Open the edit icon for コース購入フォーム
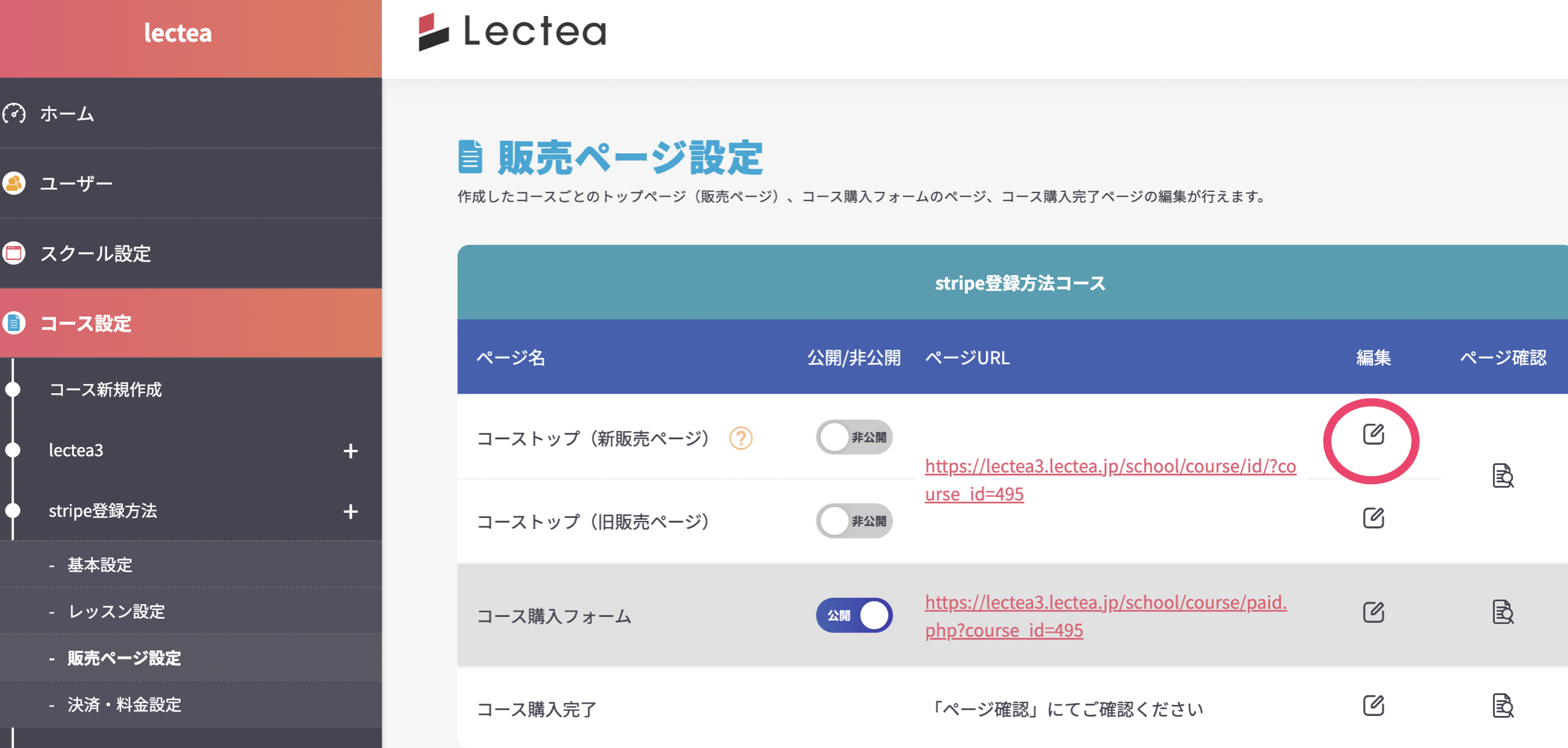 (x=1373, y=611)
